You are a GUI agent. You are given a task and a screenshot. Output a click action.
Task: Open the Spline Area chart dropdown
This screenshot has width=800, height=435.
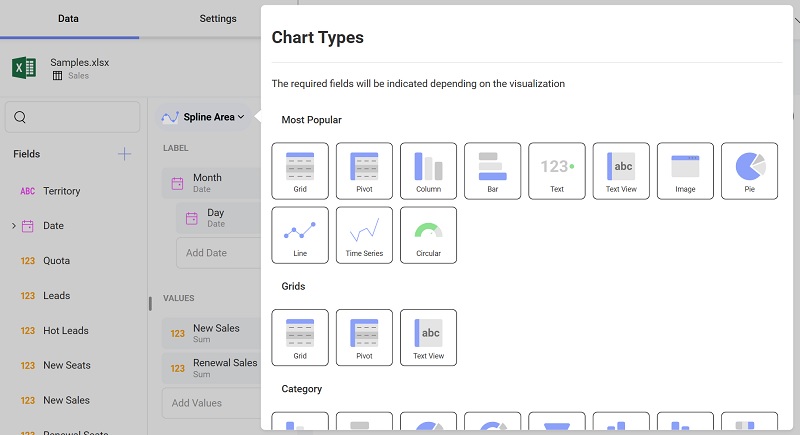203,117
